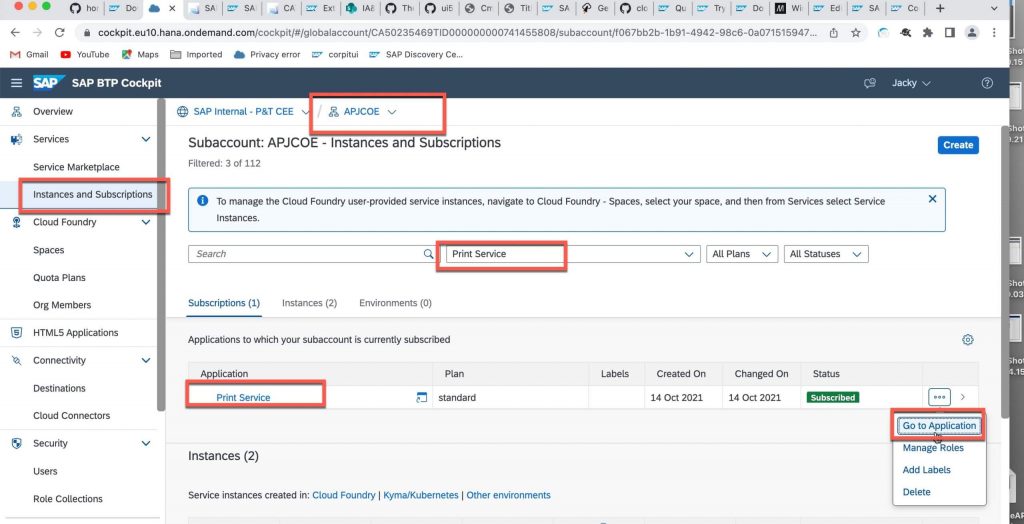
Task: Open the Chrome profile avatar icon
Action: 972,33
